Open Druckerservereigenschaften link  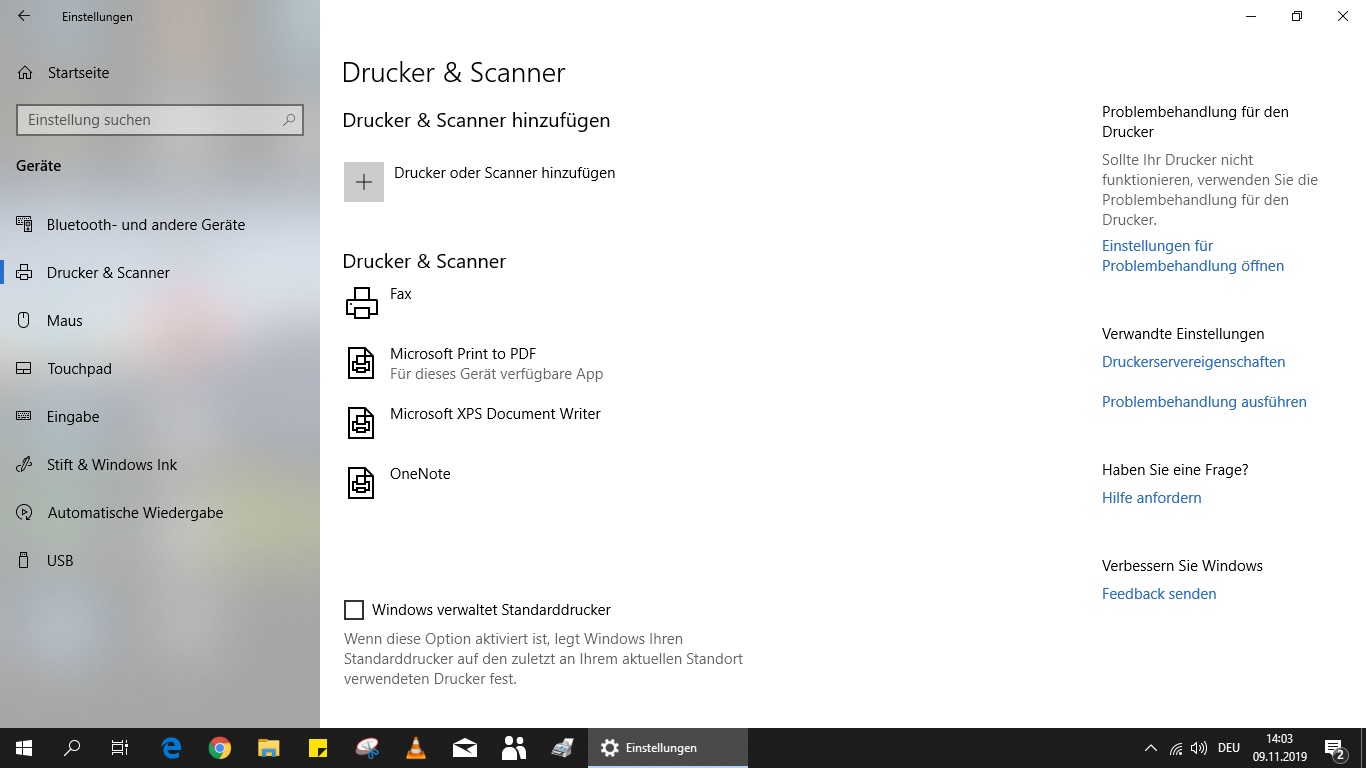(1193, 362)
